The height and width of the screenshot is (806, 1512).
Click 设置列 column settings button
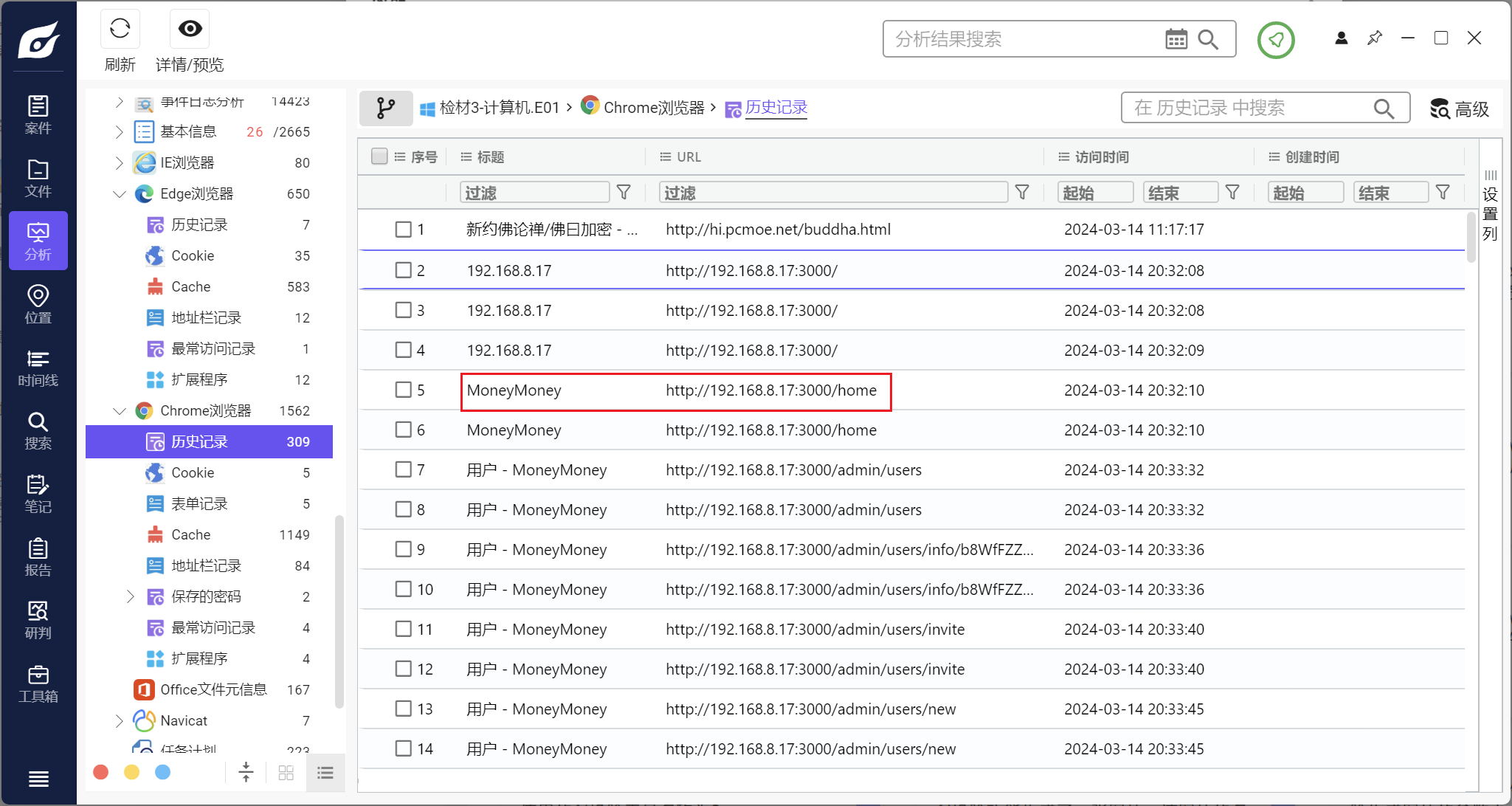pos(1490,206)
